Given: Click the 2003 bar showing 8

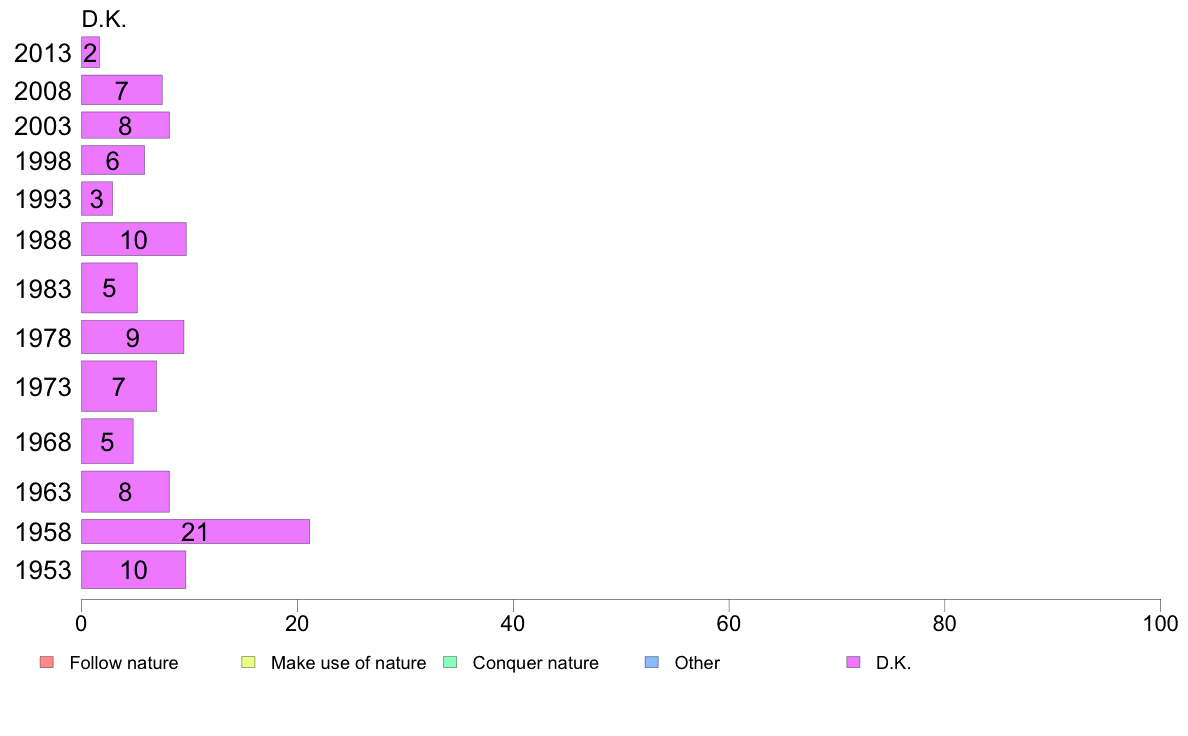Looking at the screenshot, I should [x=125, y=125].
